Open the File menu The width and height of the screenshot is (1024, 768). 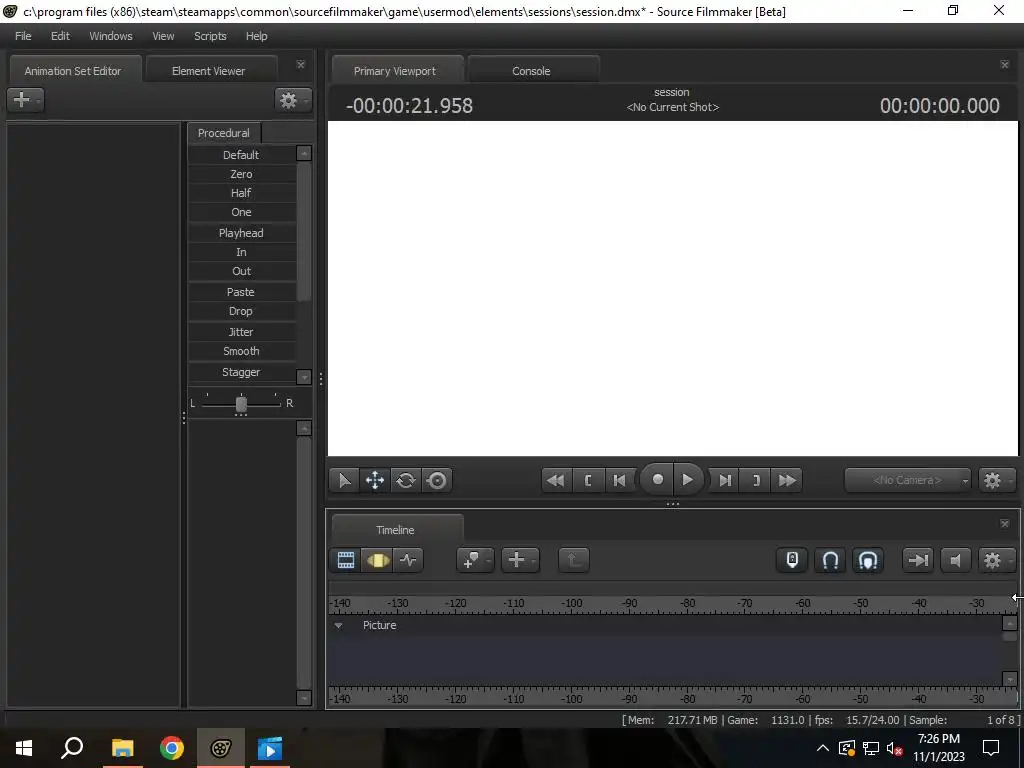point(23,36)
